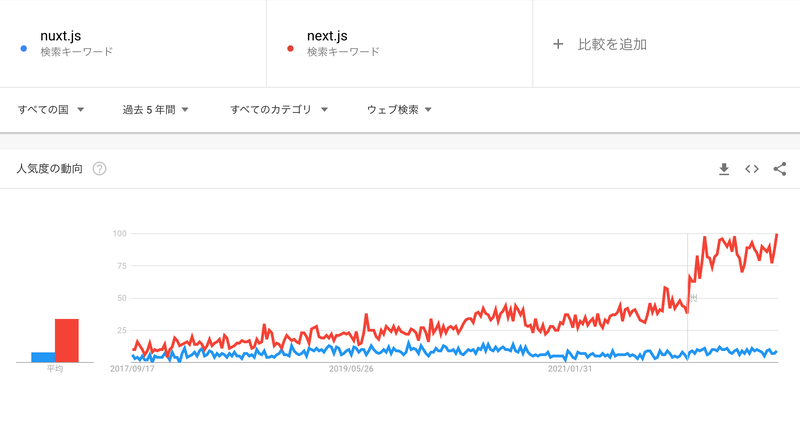Expand the 過去 5 年間 time range dropdown

(x=155, y=109)
